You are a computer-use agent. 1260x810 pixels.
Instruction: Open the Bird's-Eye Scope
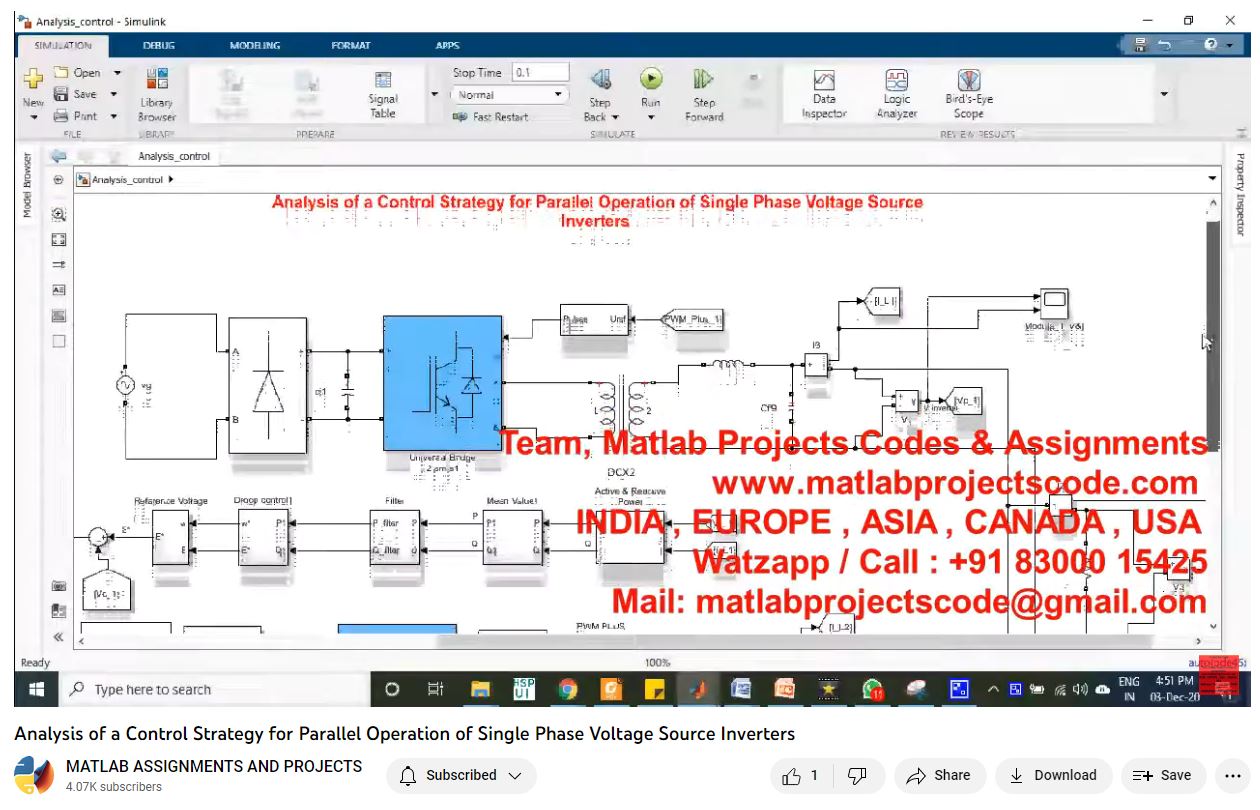pyautogui.click(x=968, y=80)
